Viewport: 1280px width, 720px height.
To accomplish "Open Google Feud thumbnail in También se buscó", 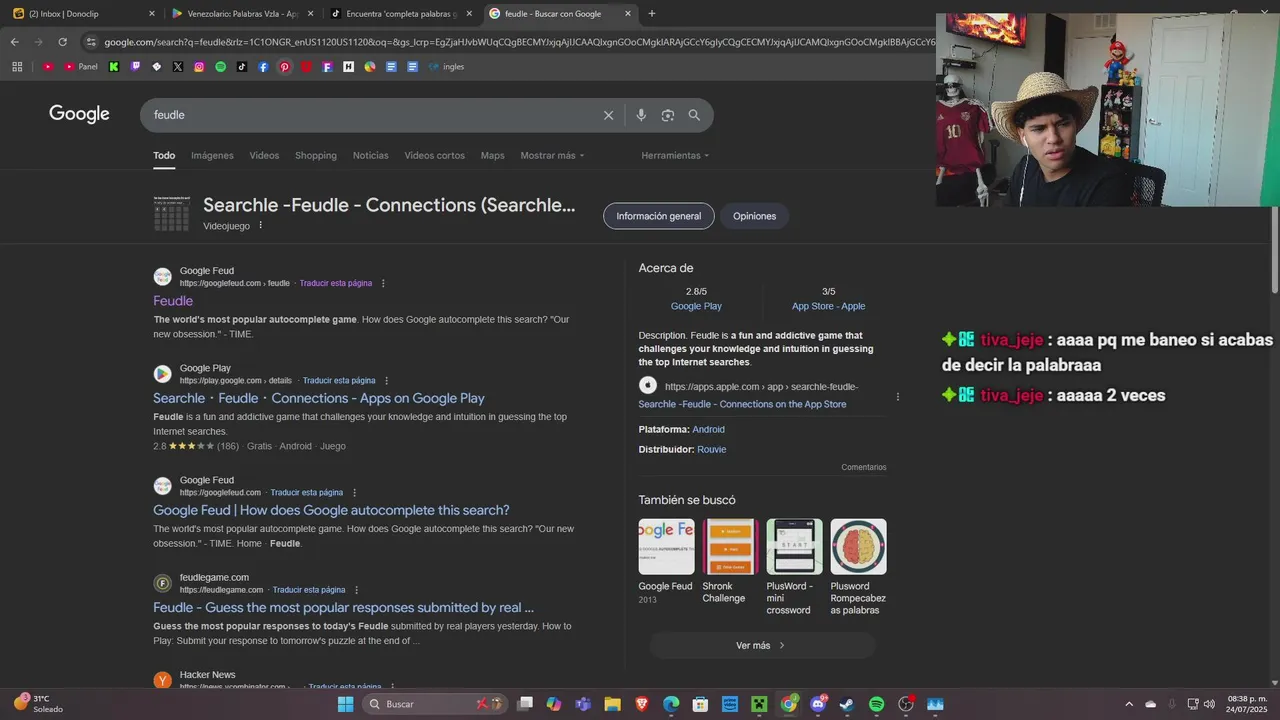I will [x=666, y=547].
